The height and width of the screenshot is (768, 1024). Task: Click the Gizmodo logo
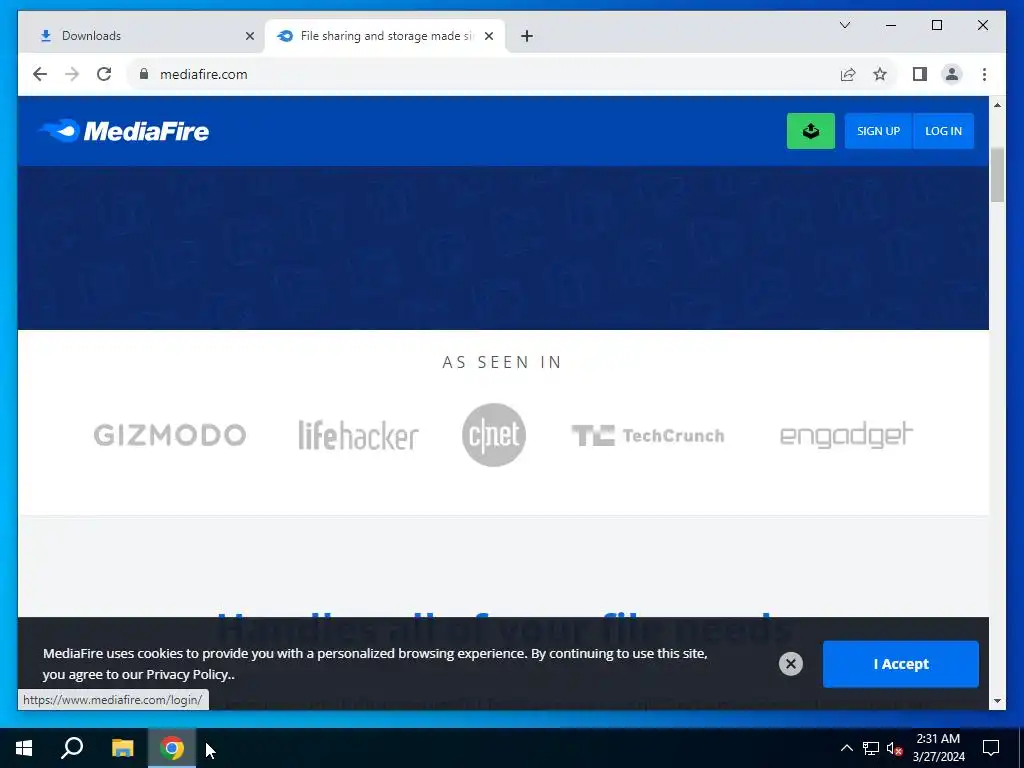170,435
